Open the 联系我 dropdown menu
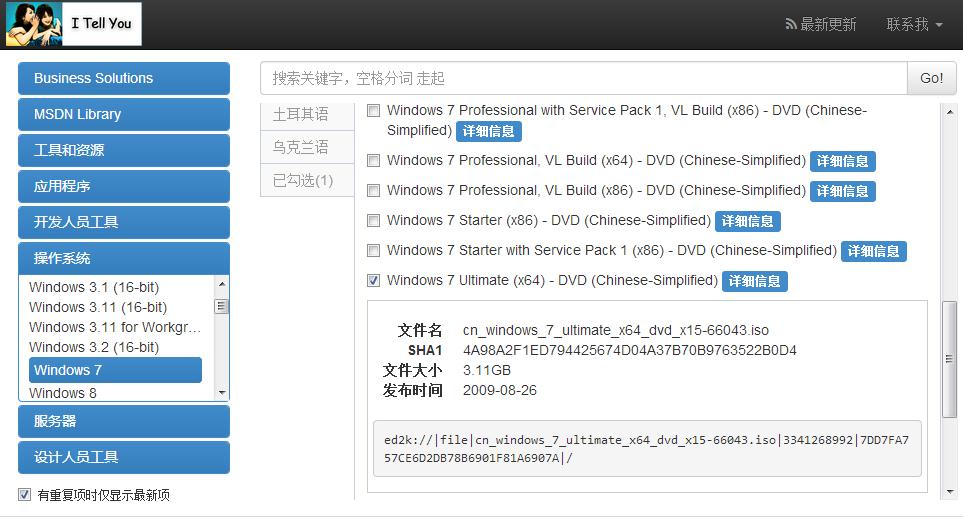Screen dimensions: 963x517 (x=914, y=25)
